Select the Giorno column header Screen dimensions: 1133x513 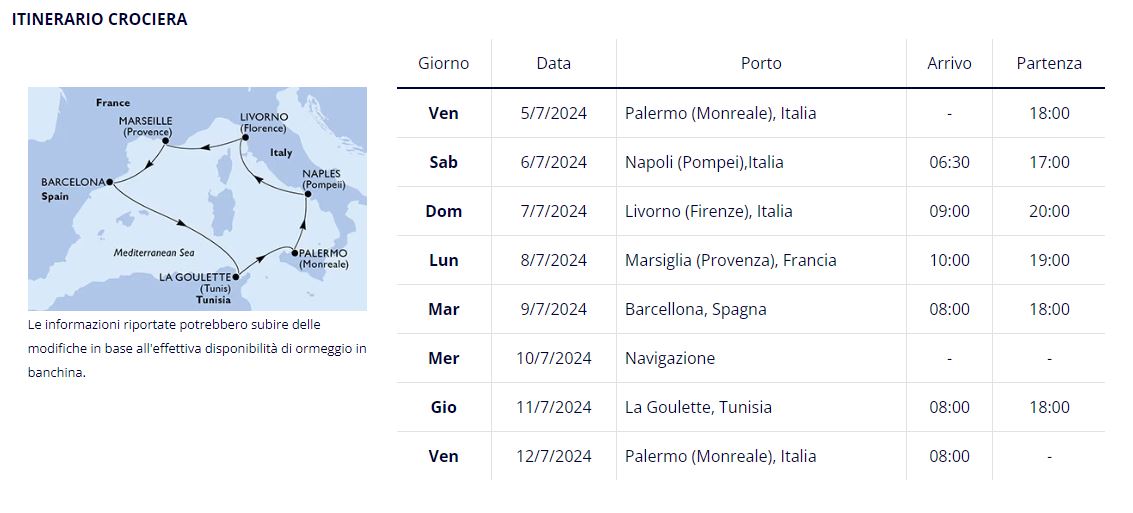tap(444, 64)
